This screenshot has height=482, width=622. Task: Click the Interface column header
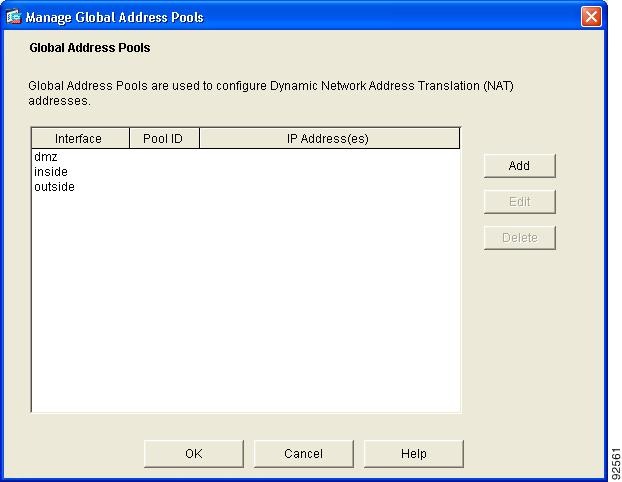point(81,138)
